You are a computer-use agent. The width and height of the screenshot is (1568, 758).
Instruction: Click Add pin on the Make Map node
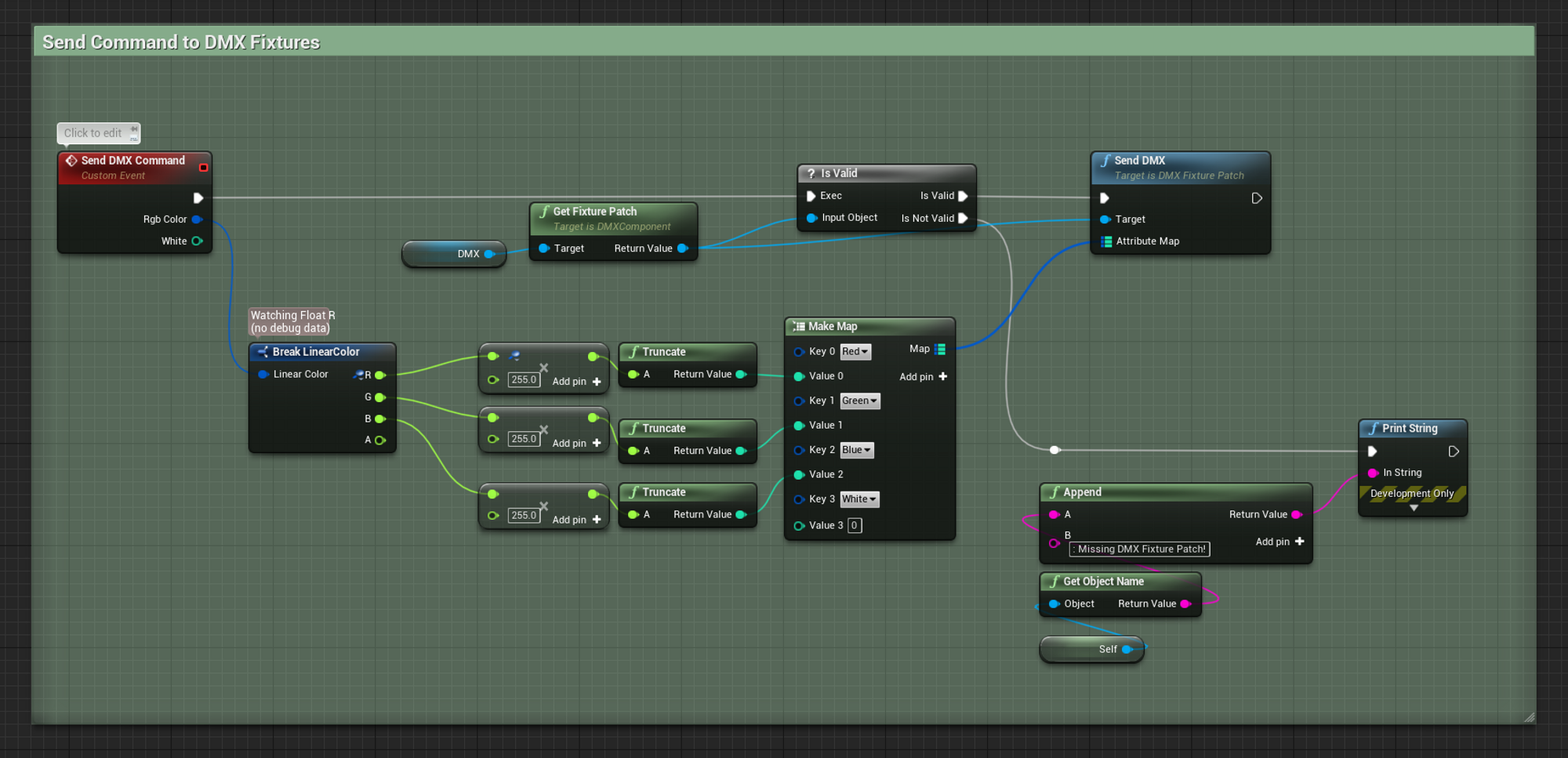pyautogui.click(x=924, y=377)
